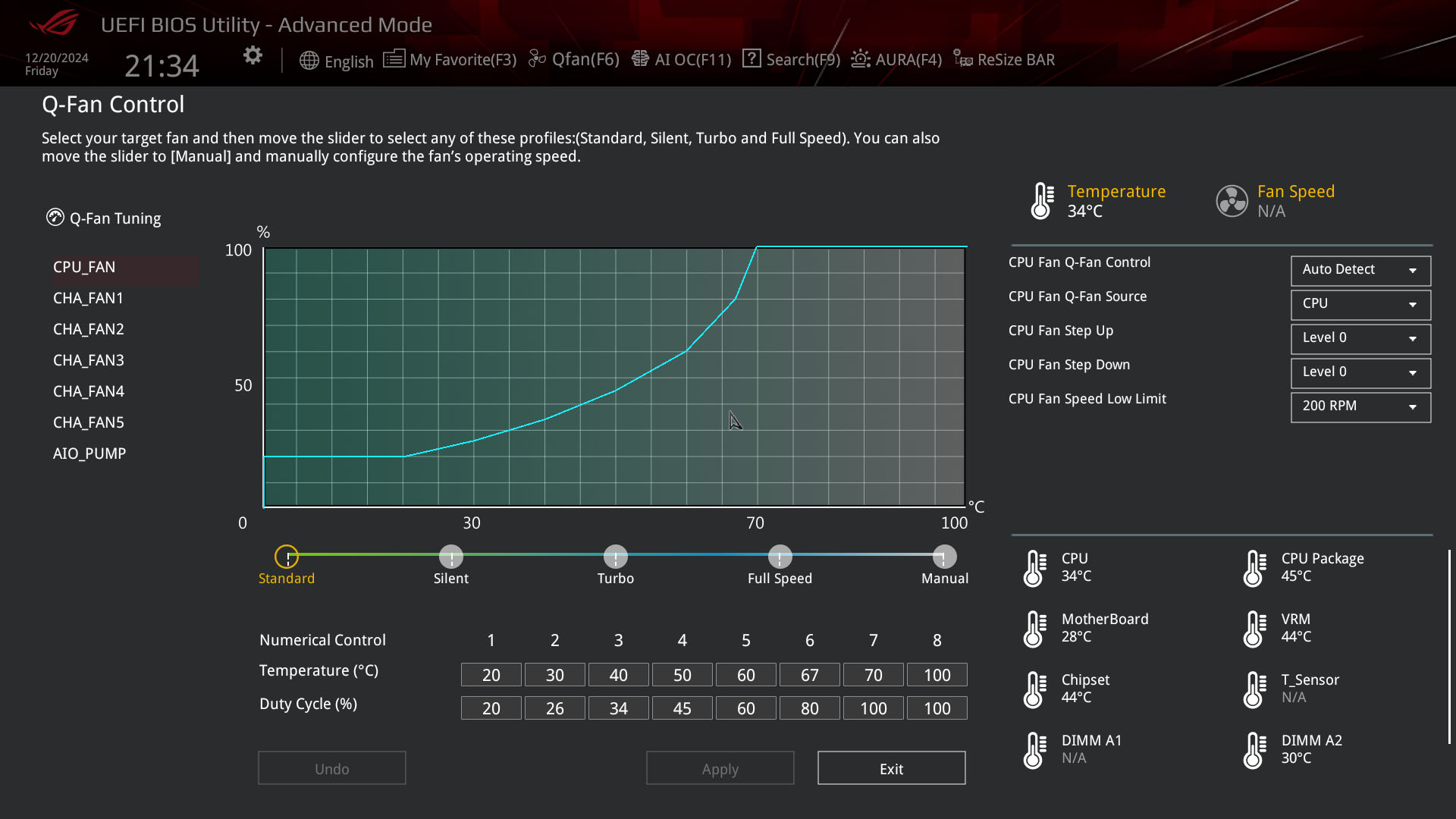The image size is (1456, 819).
Task: Open the CPU Fan Q-Fan Control dropdown
Action: click(x=1360, y=271)
